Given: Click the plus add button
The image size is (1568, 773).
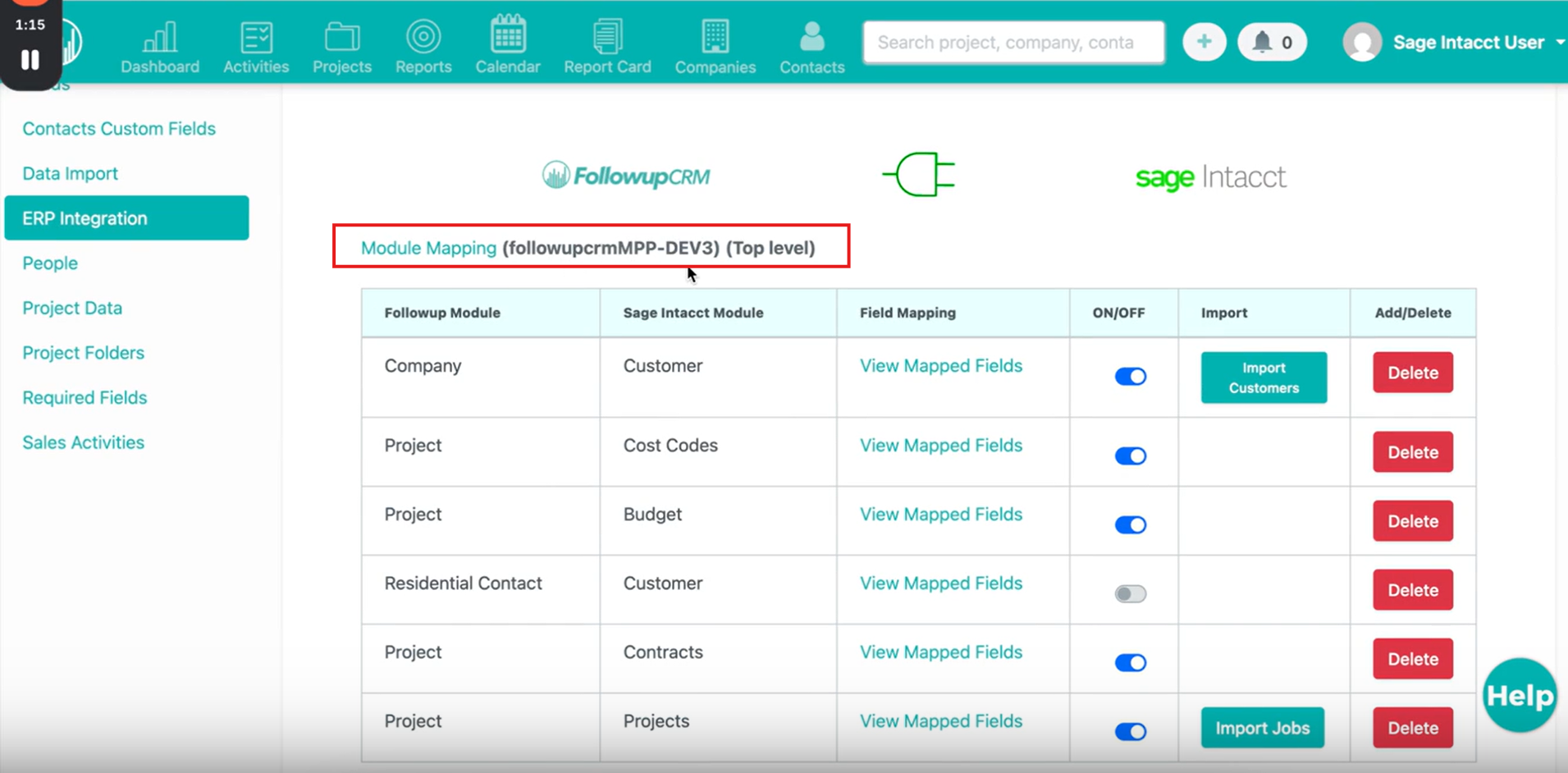Looking at the screenshot, I should tap(1204, 42).
